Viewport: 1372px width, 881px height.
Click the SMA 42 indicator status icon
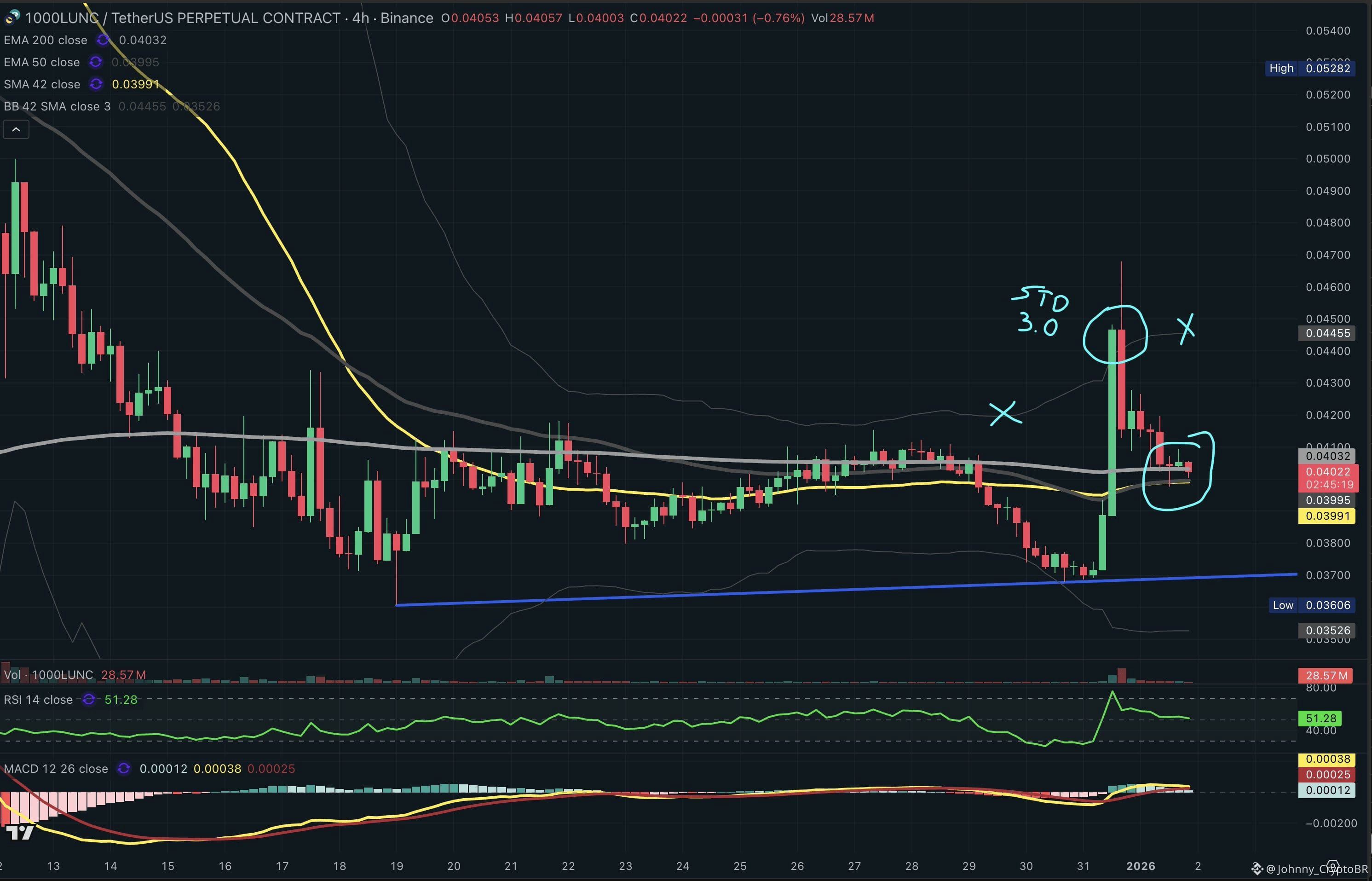(x=96, y=84)
